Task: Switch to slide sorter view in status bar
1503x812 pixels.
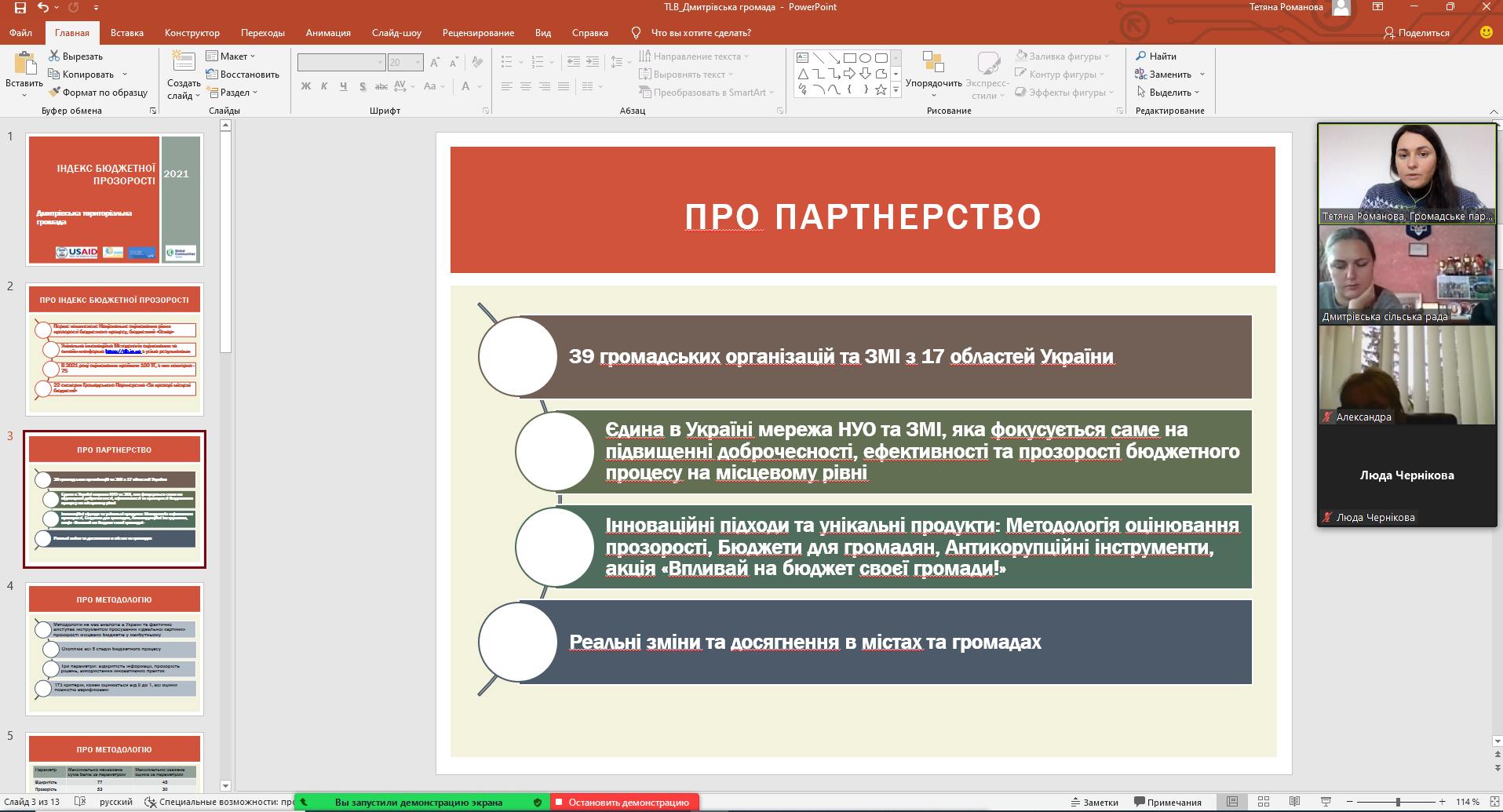Action: click(x=1264, y=803)
